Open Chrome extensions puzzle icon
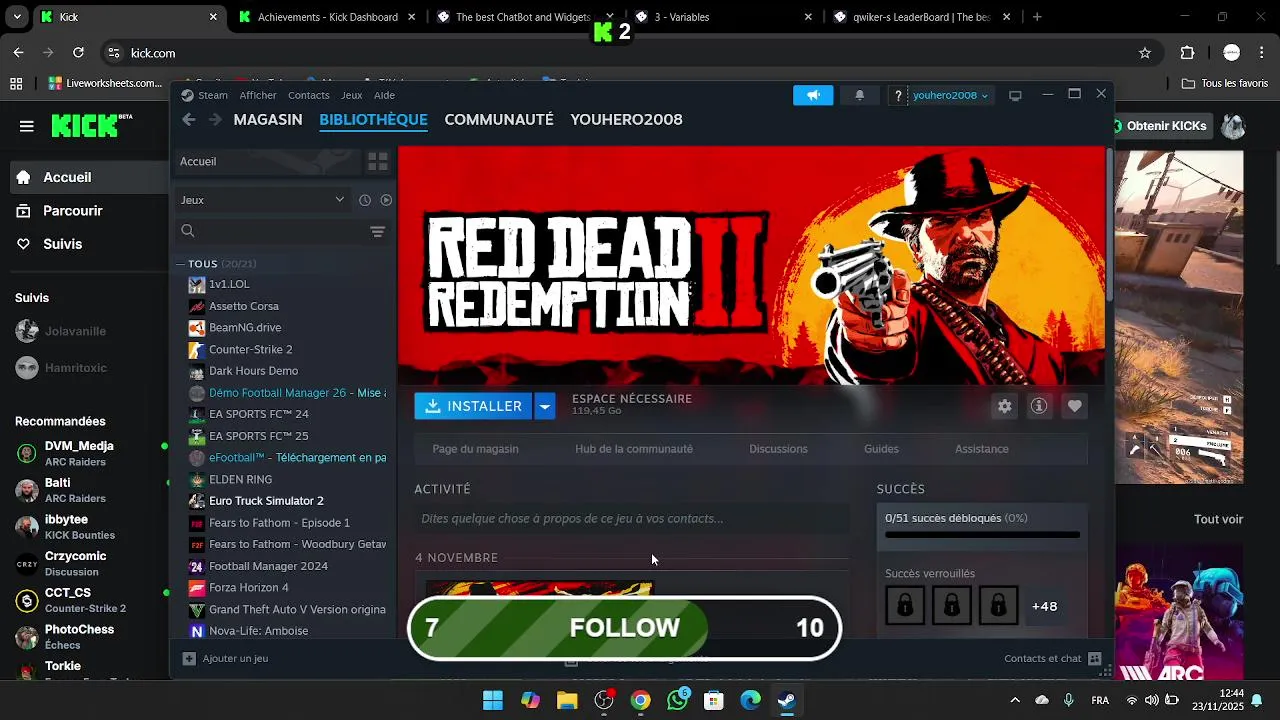The image size is (1280, 720). click(x=1188, y=53)
